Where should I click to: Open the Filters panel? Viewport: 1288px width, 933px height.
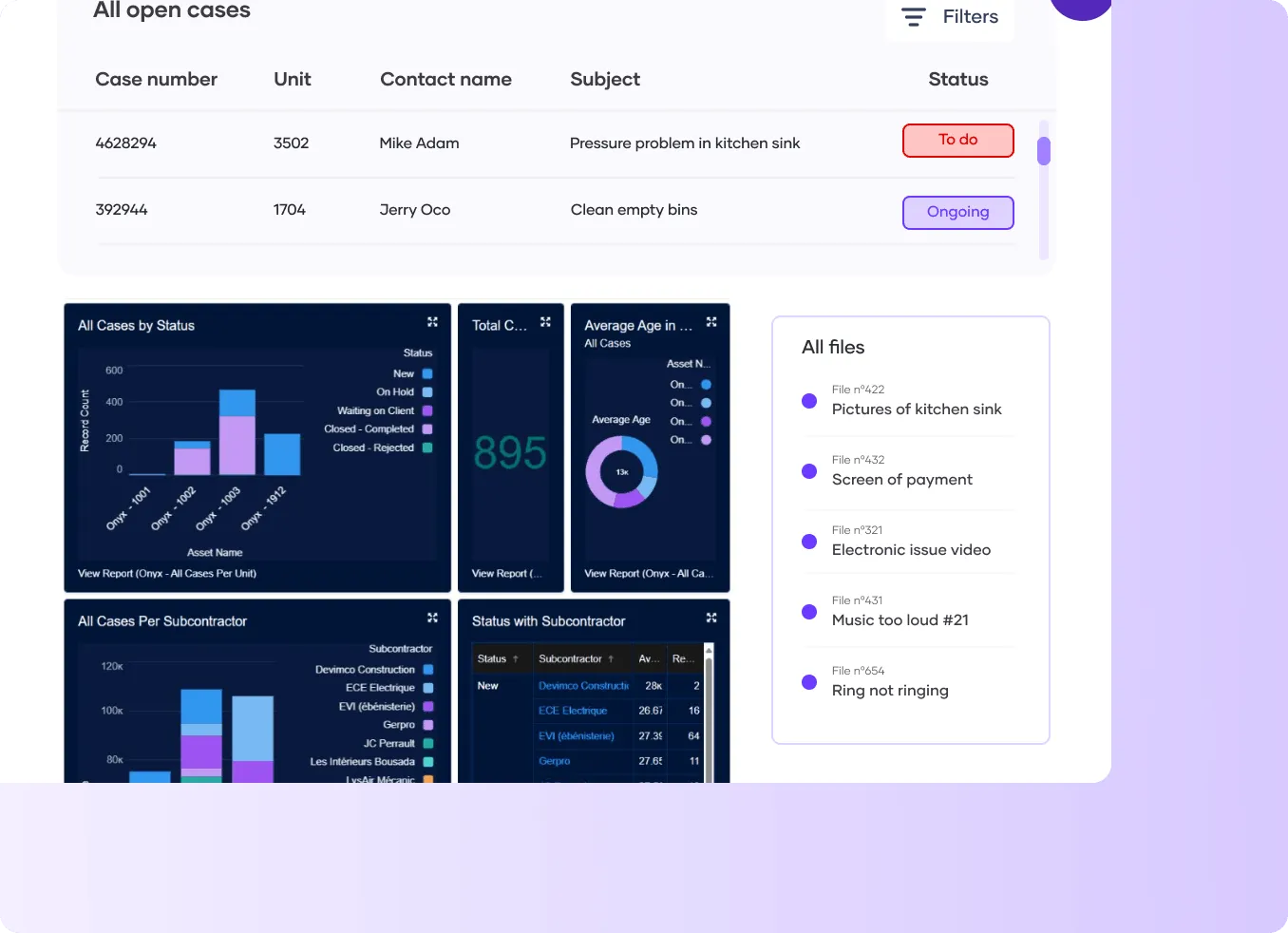[x=970, y=16]
